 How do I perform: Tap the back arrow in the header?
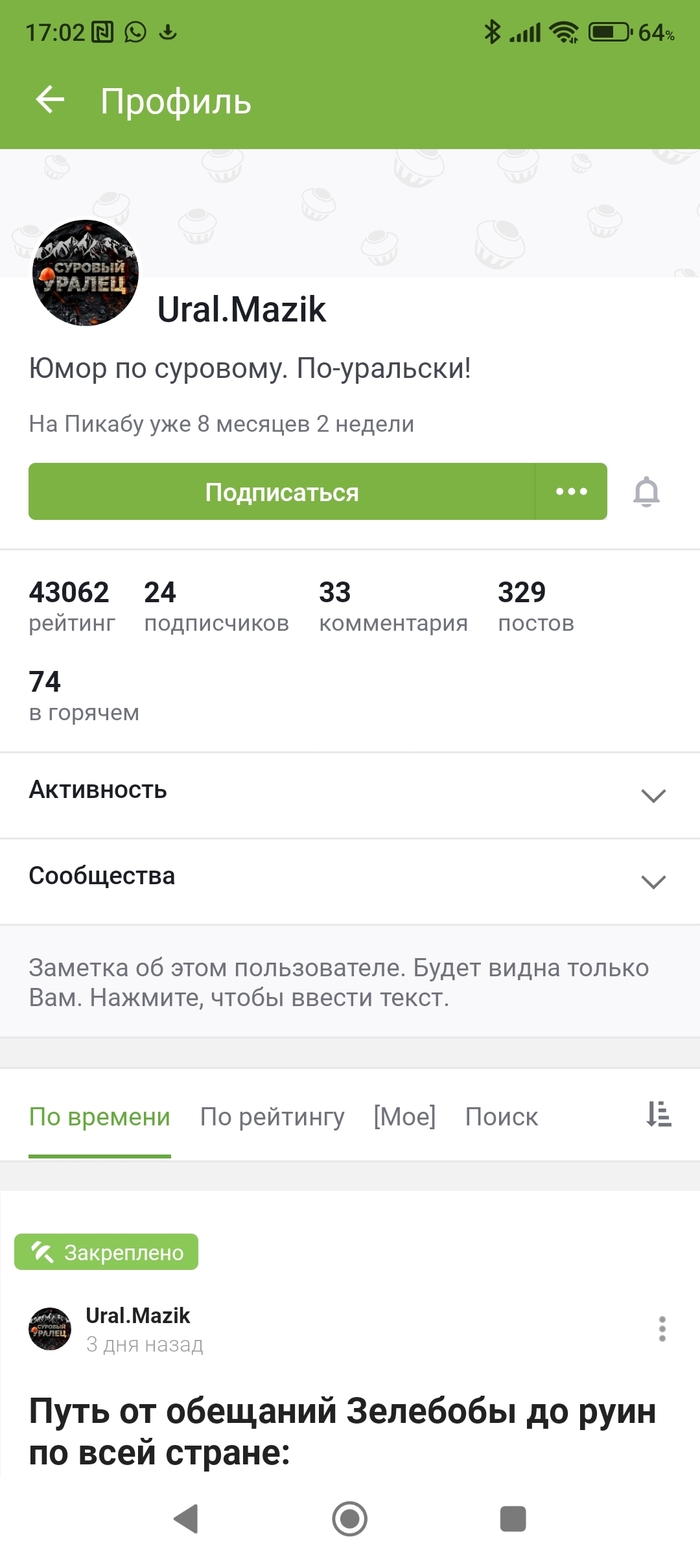coord(49,100)
